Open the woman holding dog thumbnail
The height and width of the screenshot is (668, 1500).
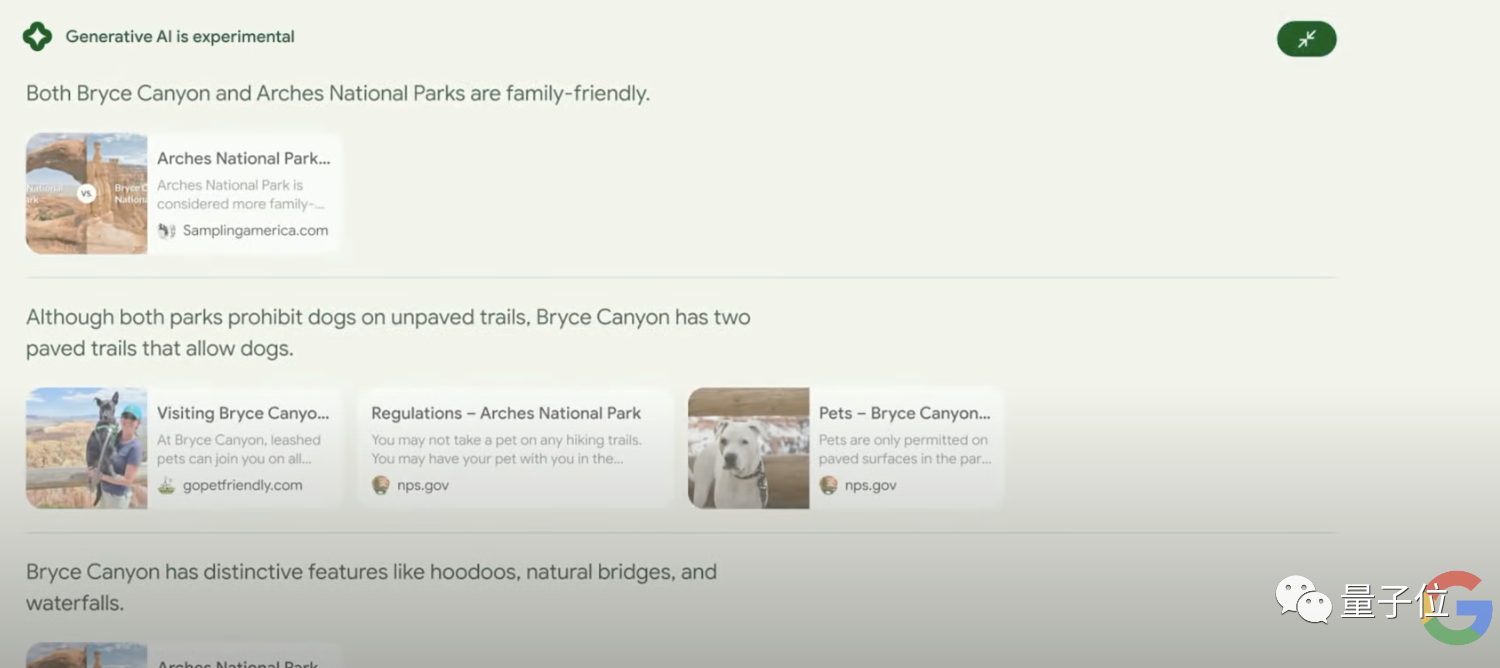(x=87, y=448)
